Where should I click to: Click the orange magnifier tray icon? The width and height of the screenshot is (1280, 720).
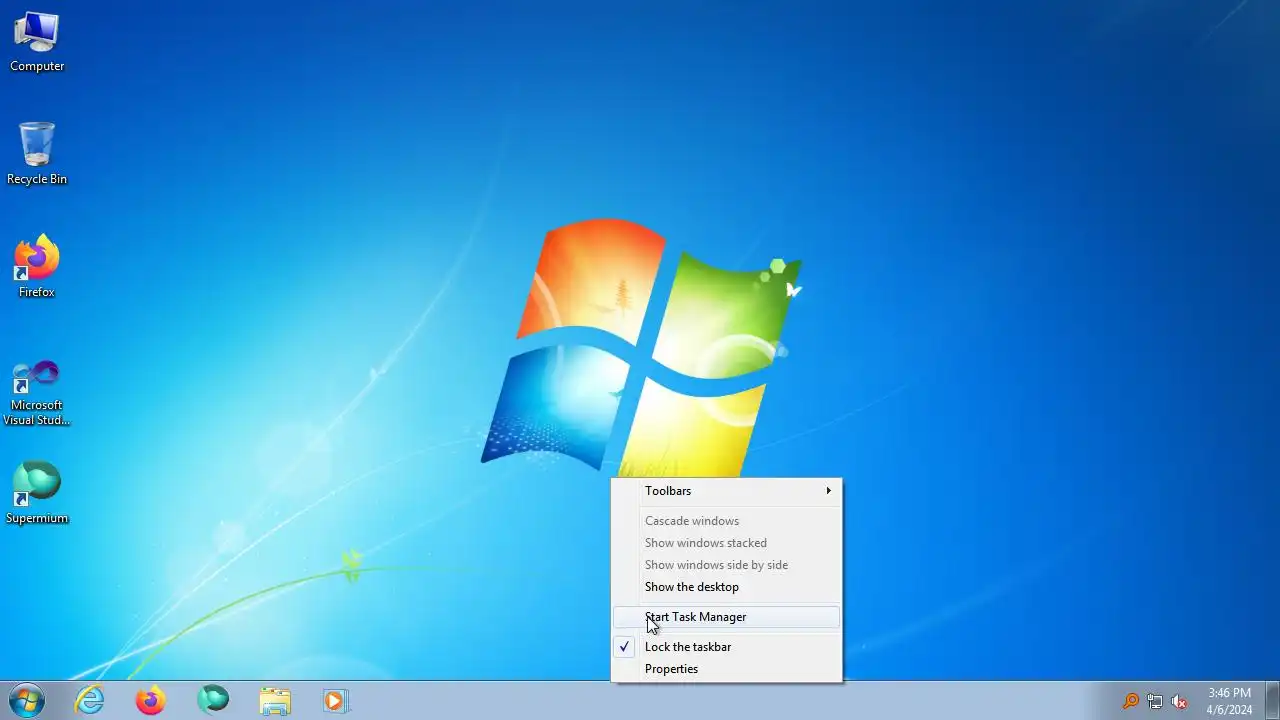coord(1130,701)
